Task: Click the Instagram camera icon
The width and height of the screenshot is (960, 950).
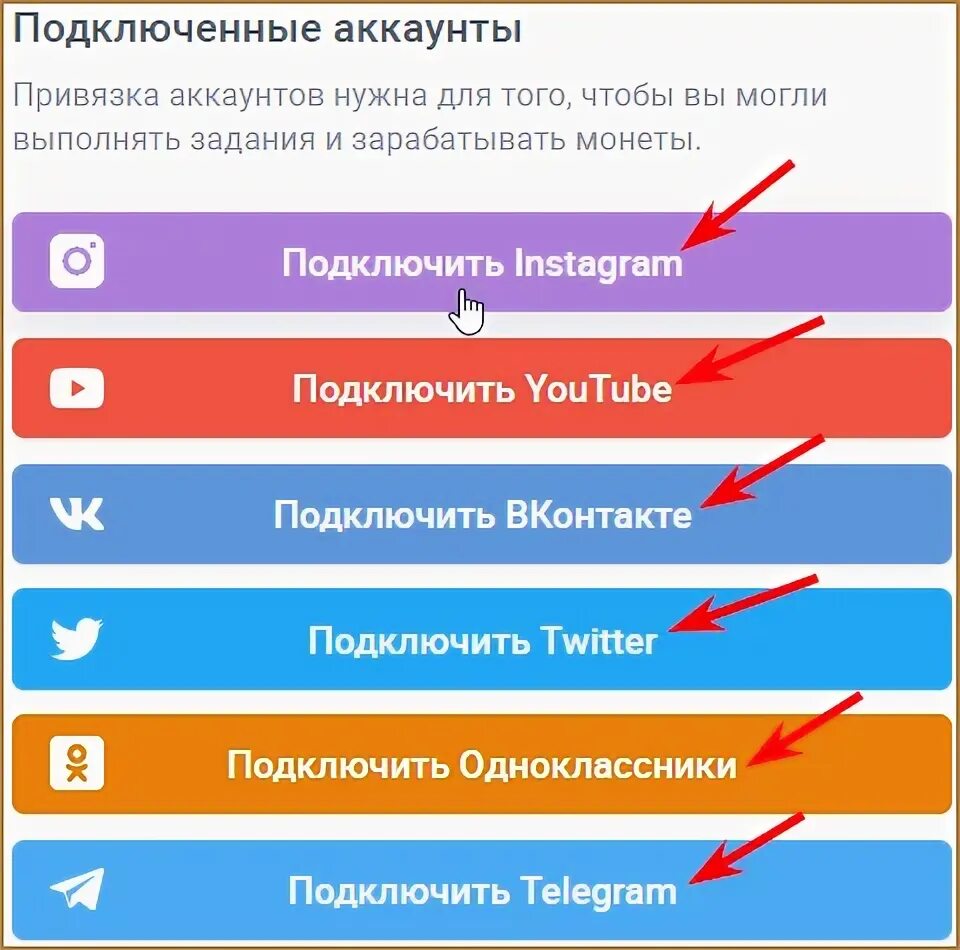Action: tap(77, 261)
